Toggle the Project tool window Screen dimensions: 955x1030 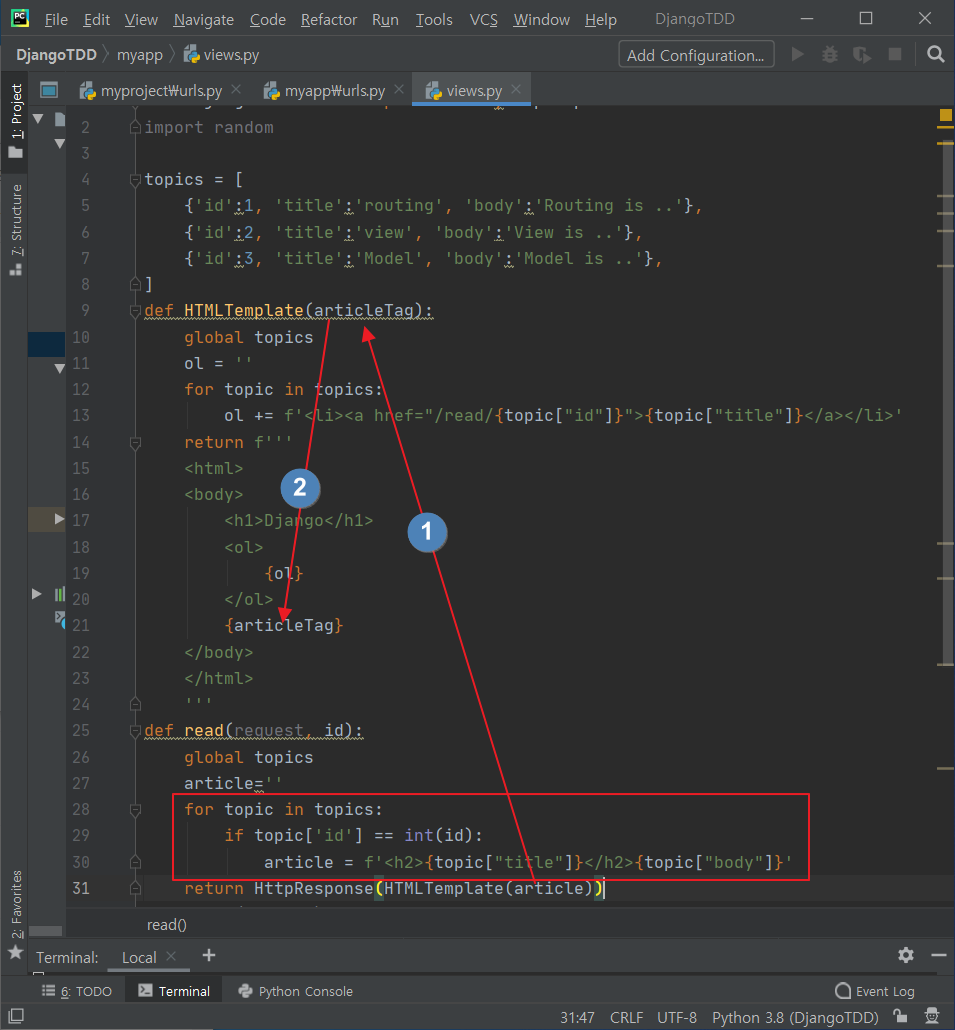[16, 120]
